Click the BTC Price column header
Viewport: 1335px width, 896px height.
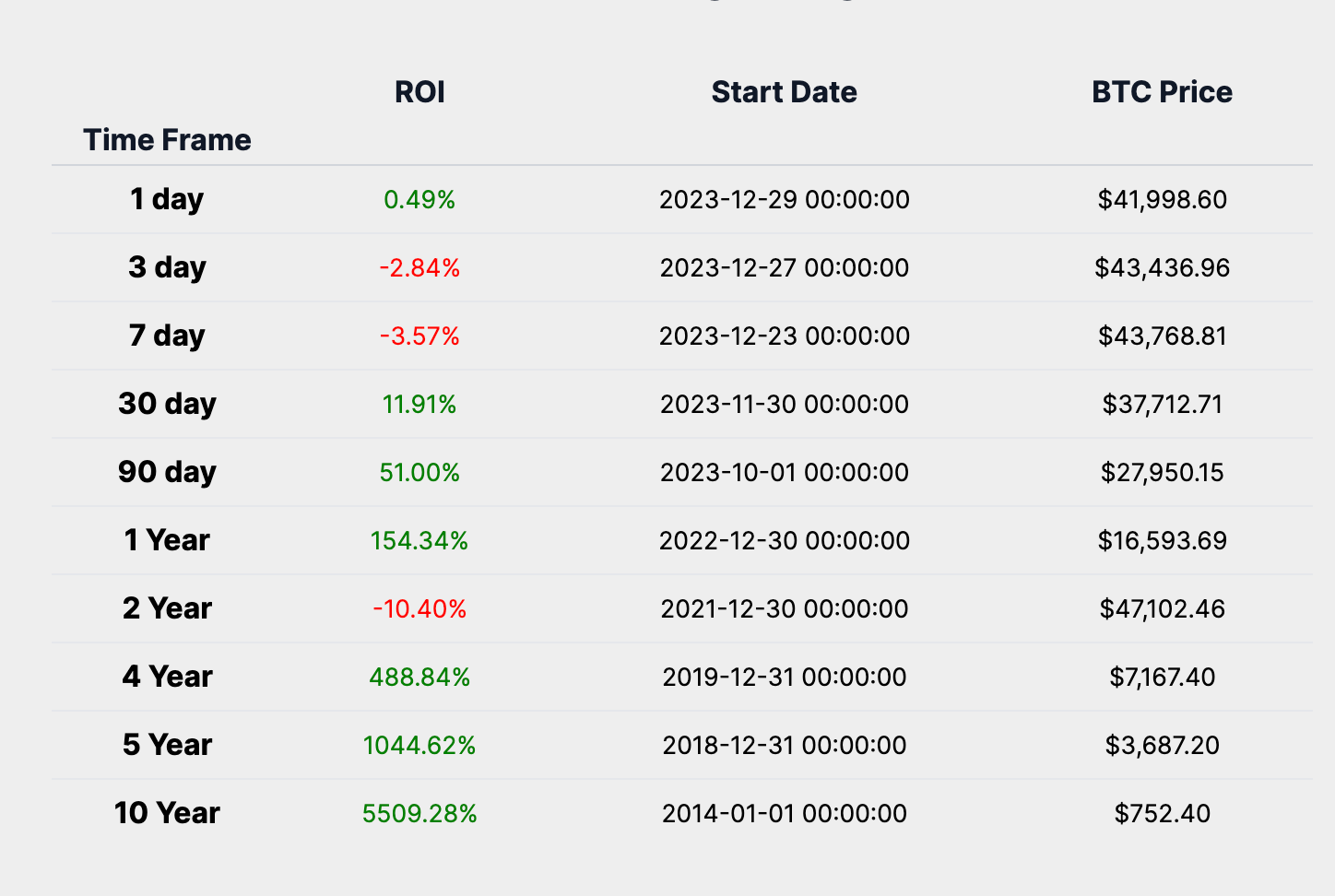pyautogui.click(x=1162, y=92)
